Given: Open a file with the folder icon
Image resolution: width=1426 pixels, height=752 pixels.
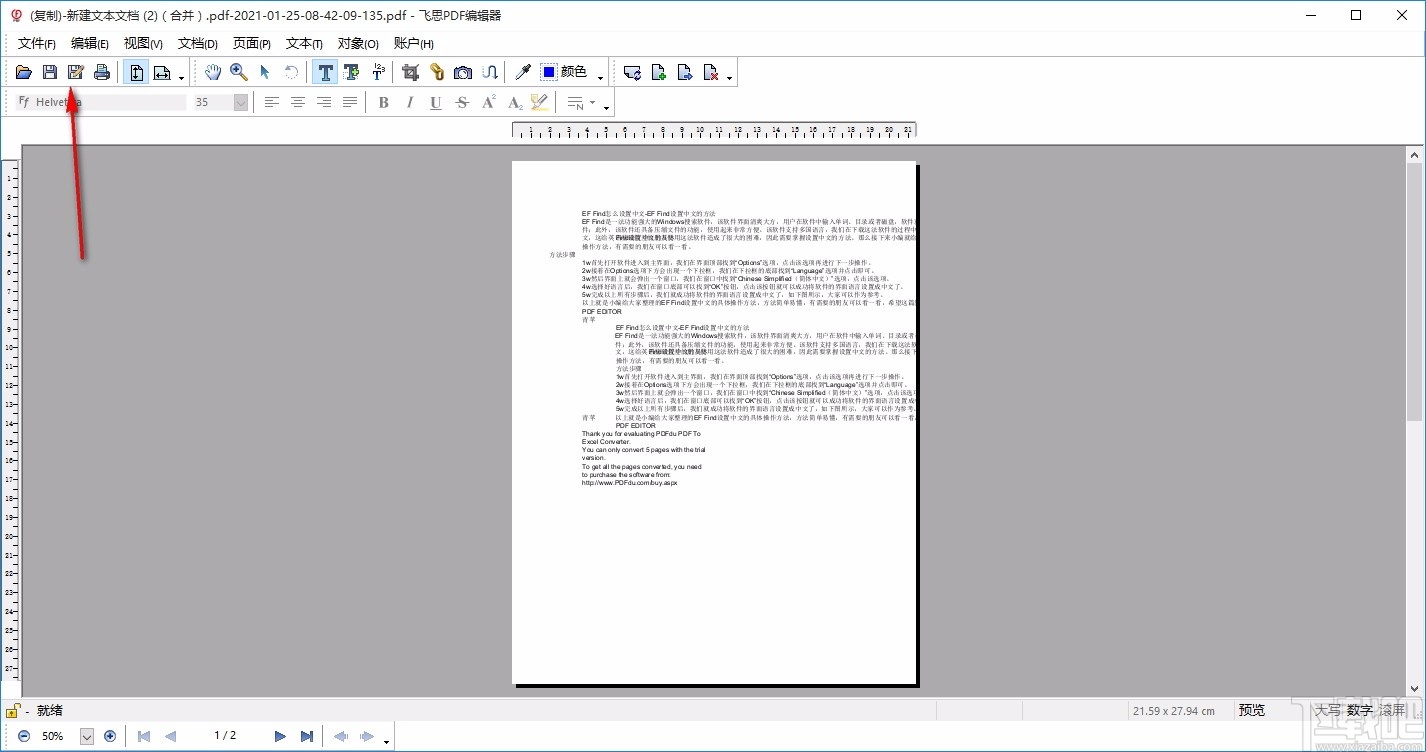Looking at the screenshot, I should (24, 72).
